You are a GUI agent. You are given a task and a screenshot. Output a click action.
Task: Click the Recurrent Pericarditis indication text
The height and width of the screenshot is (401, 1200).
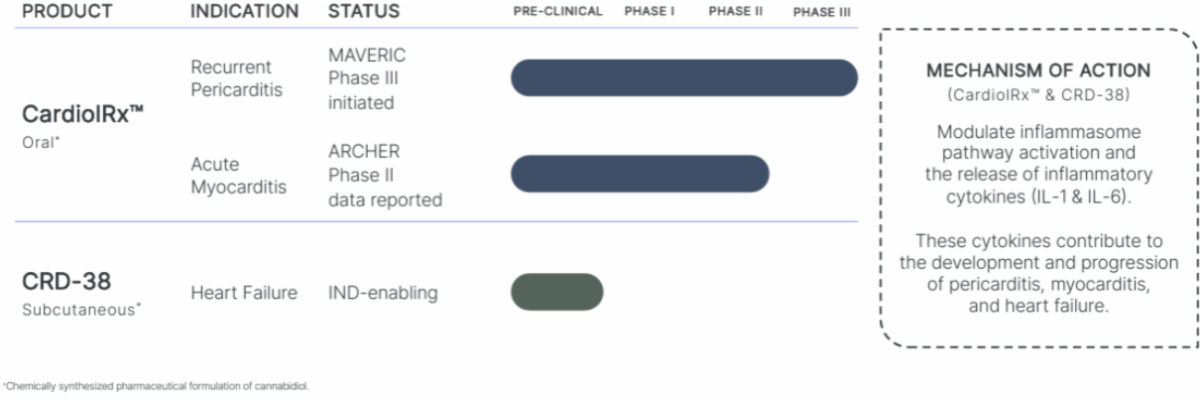[238, 78]
